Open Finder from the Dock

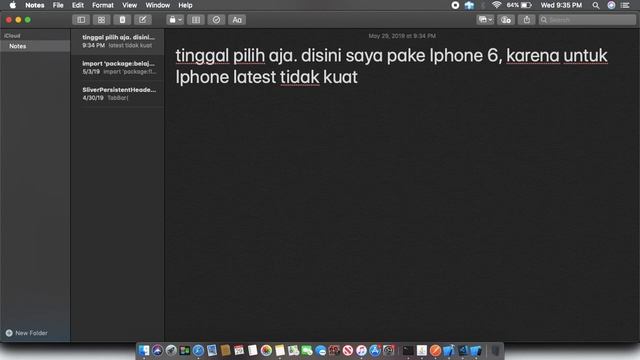pos(144,351)
